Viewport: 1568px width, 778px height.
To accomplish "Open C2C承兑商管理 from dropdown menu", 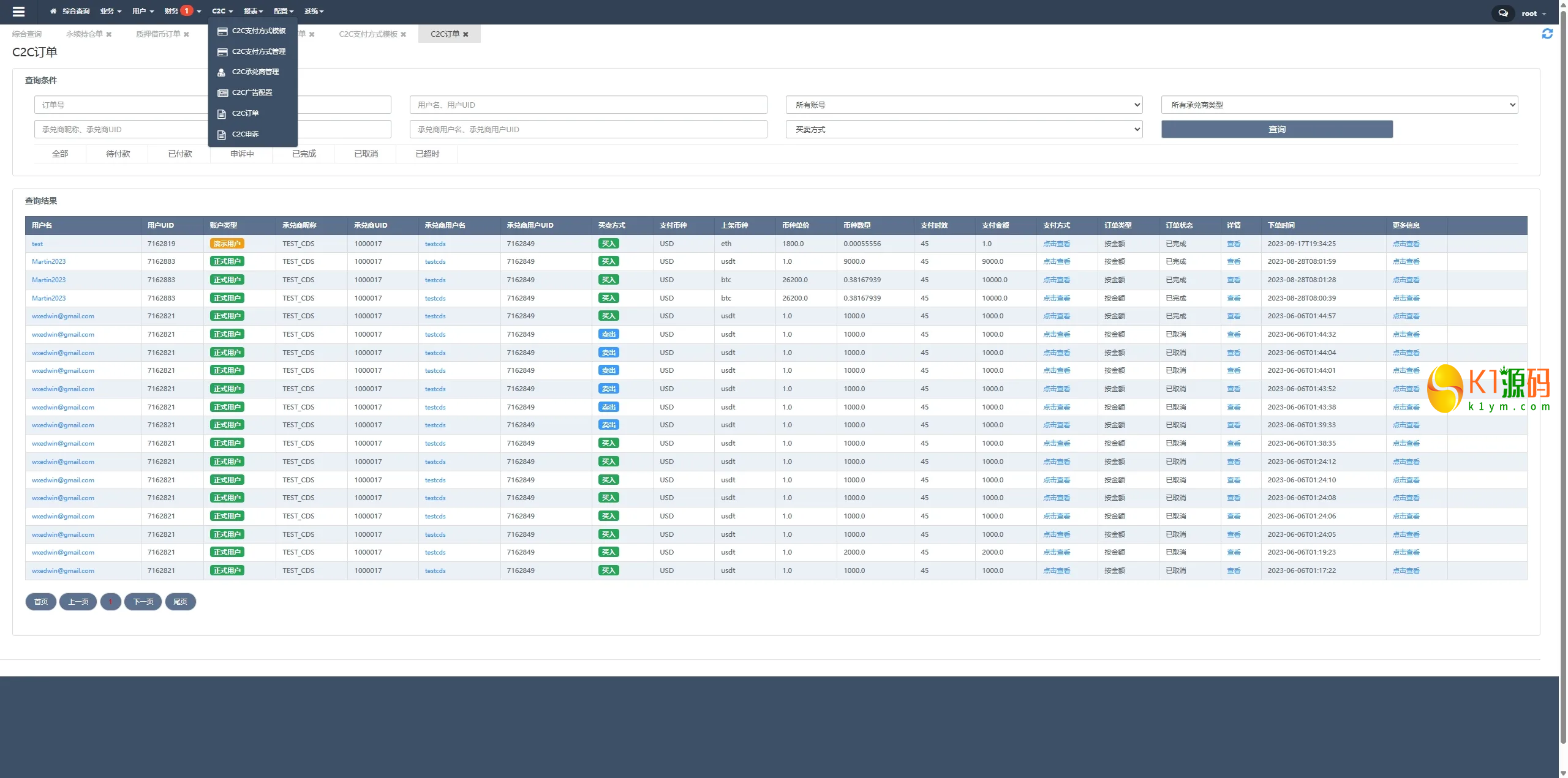I will point(255,72).
